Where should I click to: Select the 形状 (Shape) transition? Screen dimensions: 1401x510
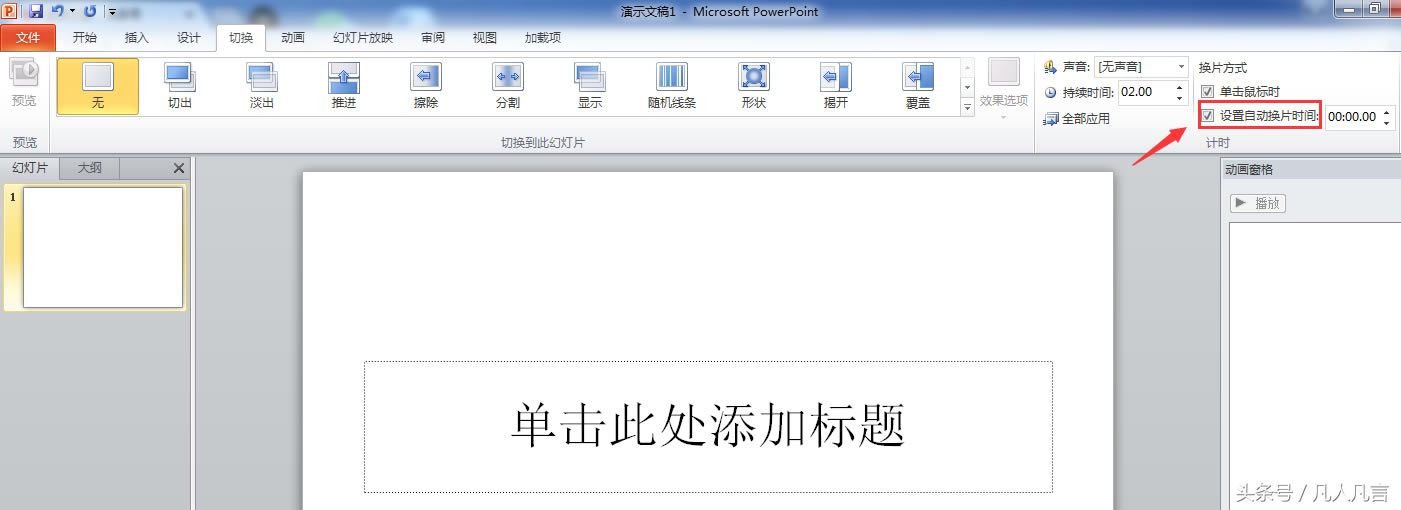tap(754, 85)
